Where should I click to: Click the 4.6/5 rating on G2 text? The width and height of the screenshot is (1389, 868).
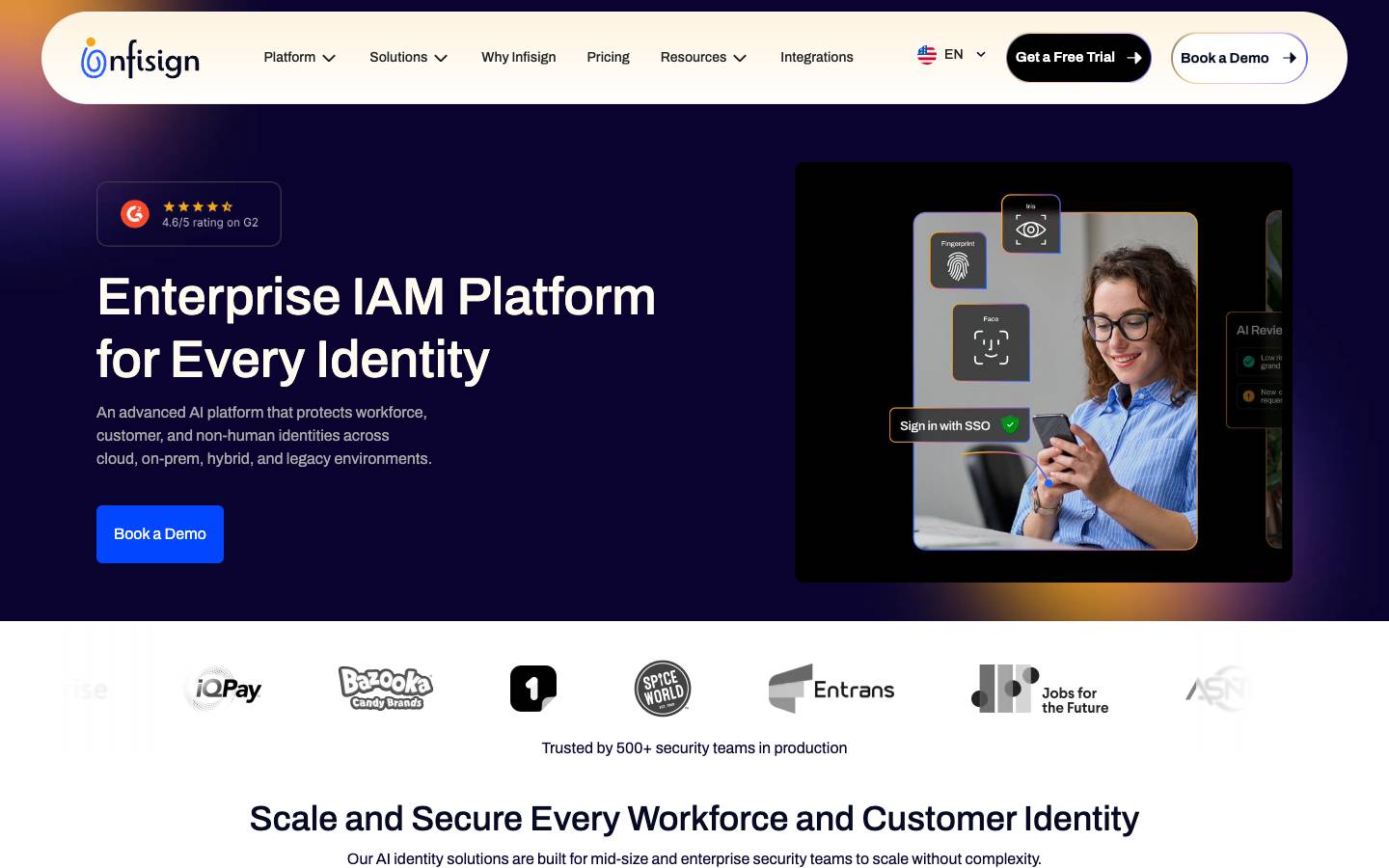point(210,223)
